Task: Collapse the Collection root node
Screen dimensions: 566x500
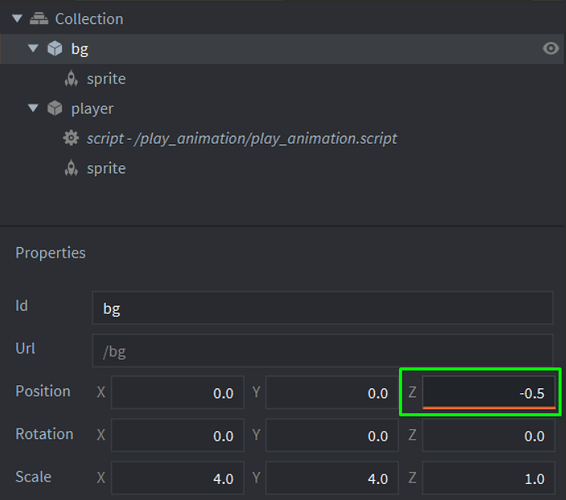Action: [17, 18]
